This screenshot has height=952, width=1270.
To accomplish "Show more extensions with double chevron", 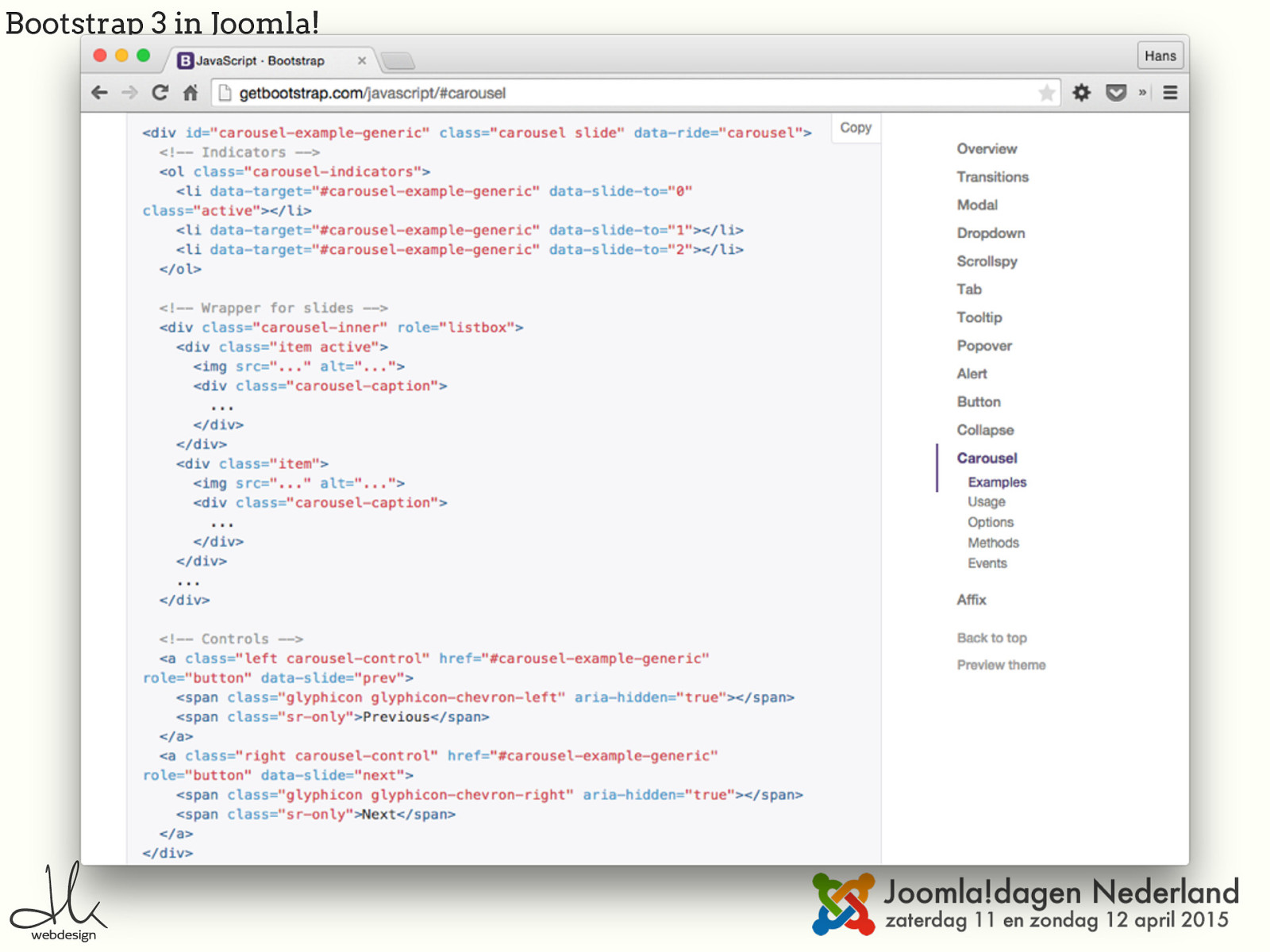I will 1142,93.
